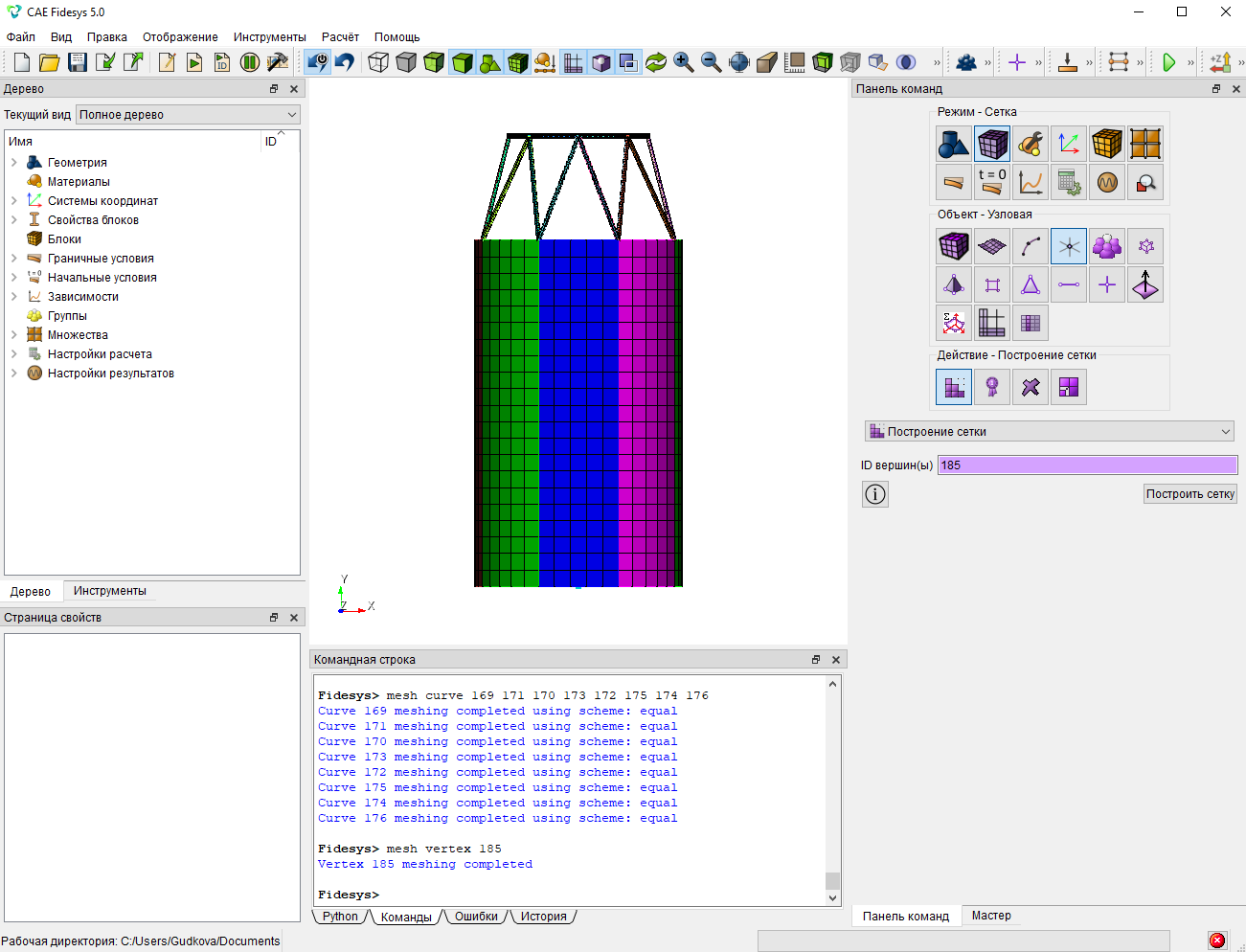Viewport: 1246px width, 952px height.
Task: Click the new file toolbar icon
Action: coord(22,62)
